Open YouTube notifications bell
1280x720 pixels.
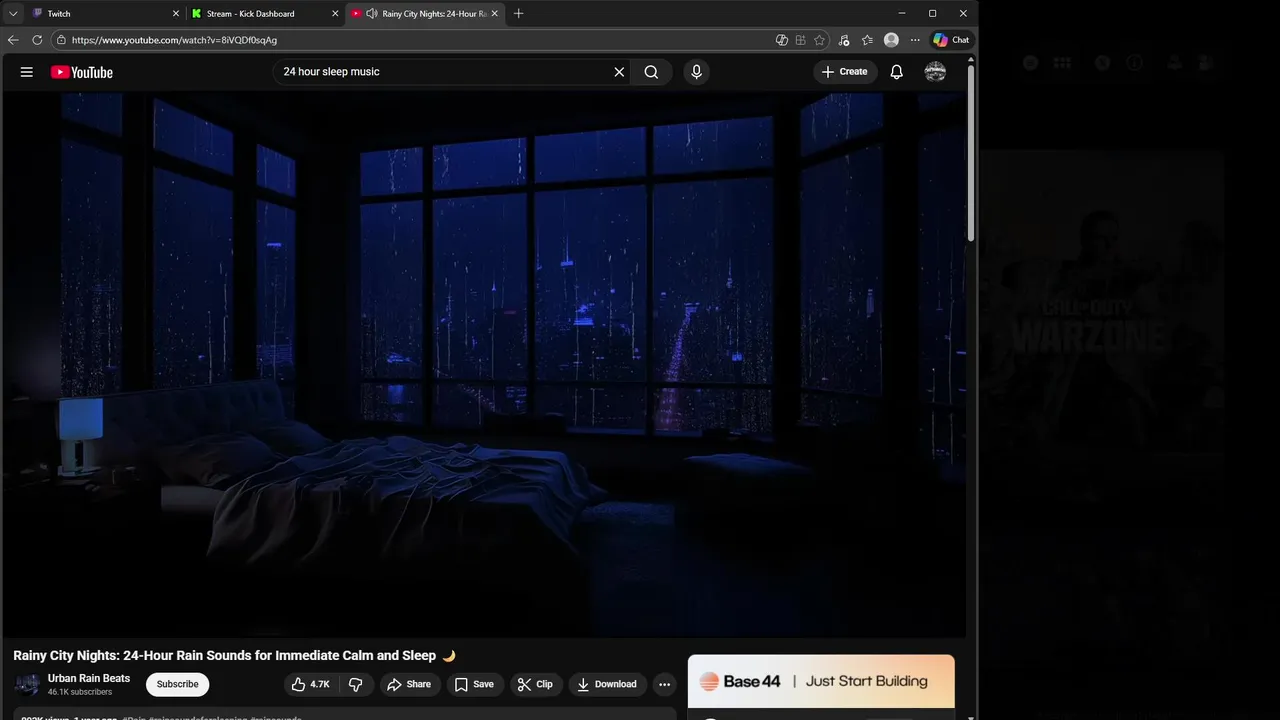pos(897,72)
